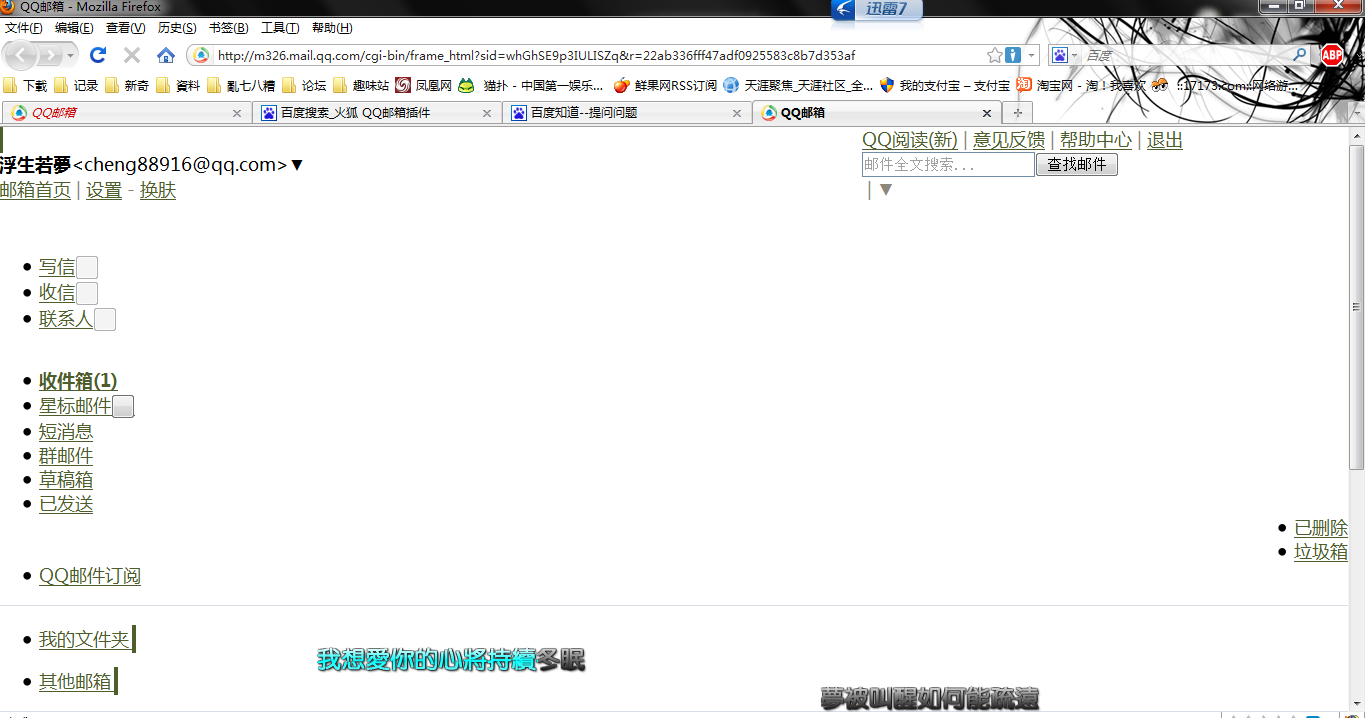The image size is (1365, 718).
Task: Expand the cheng88916@qq.com account dropdown arrow
Action: click(x=297, y=164)
